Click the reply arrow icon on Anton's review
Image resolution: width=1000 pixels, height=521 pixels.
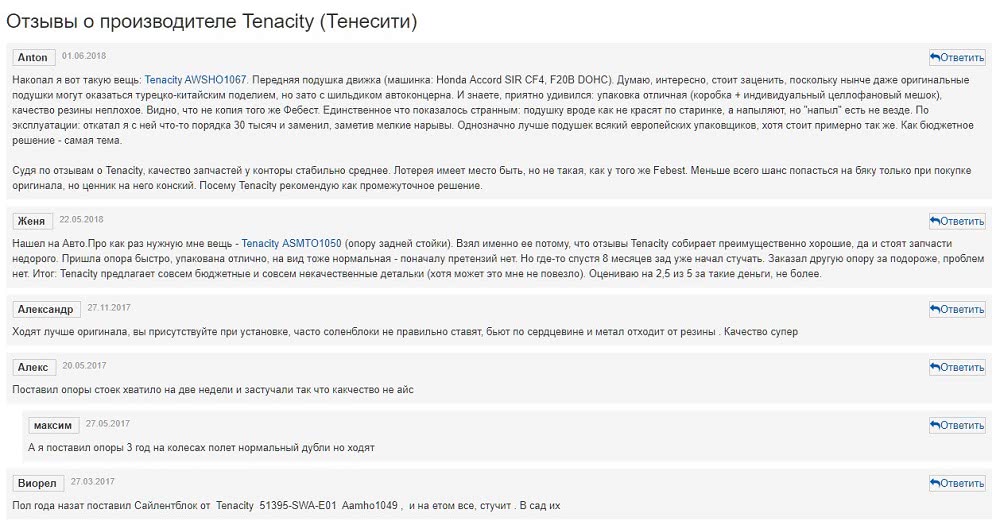point(935,57)
